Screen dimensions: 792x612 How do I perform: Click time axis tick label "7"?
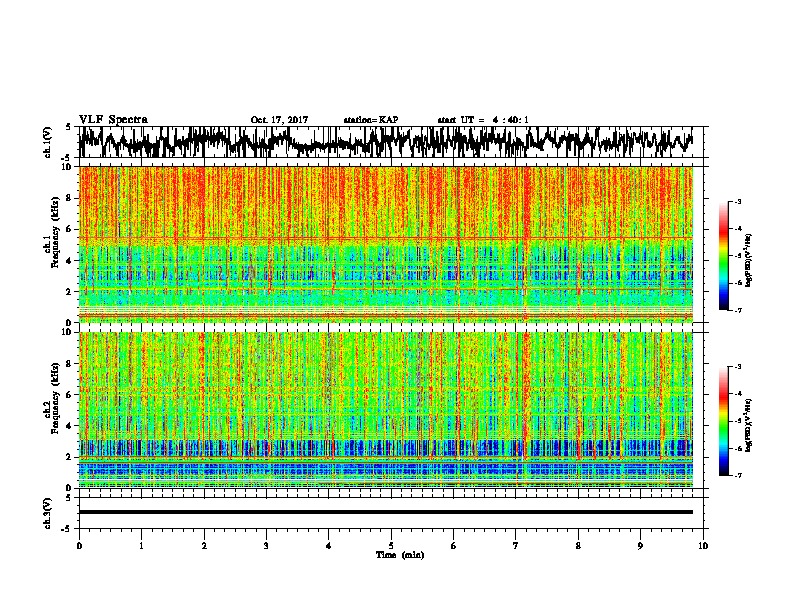coord(516,546)
